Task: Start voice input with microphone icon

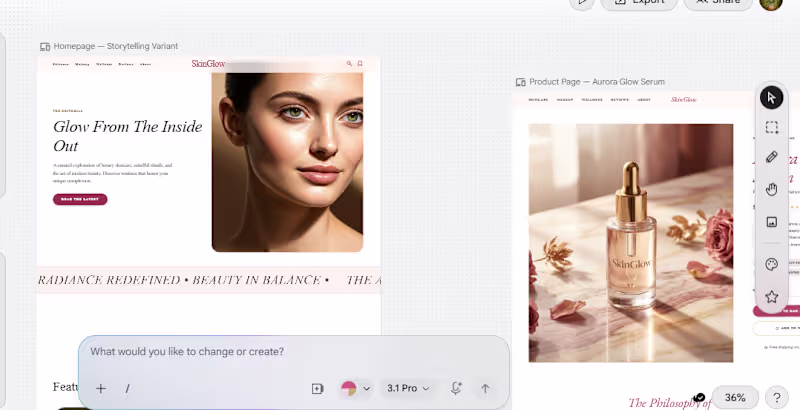Action: [456, 388]
